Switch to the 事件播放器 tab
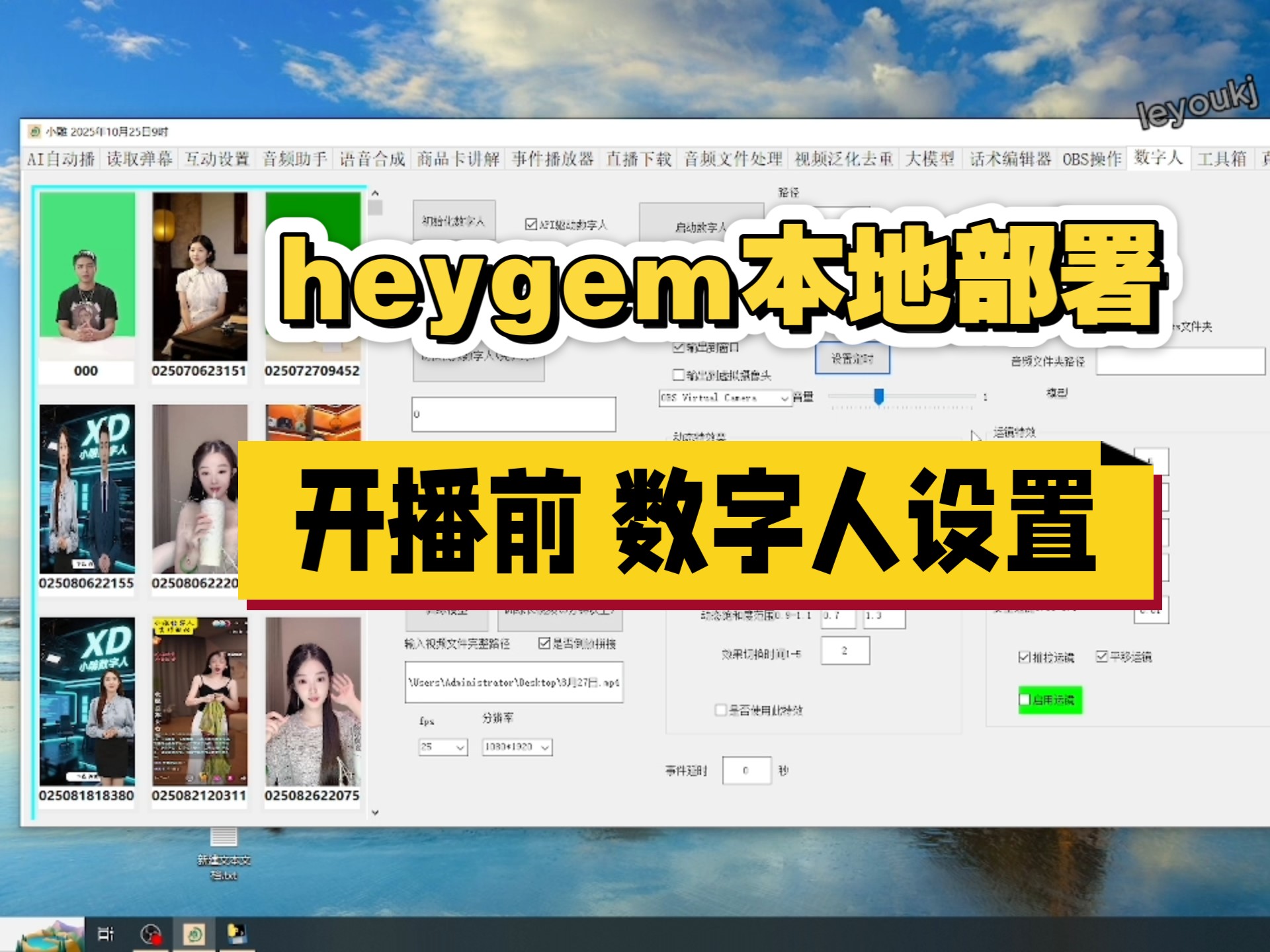 (x=553, y=159)
